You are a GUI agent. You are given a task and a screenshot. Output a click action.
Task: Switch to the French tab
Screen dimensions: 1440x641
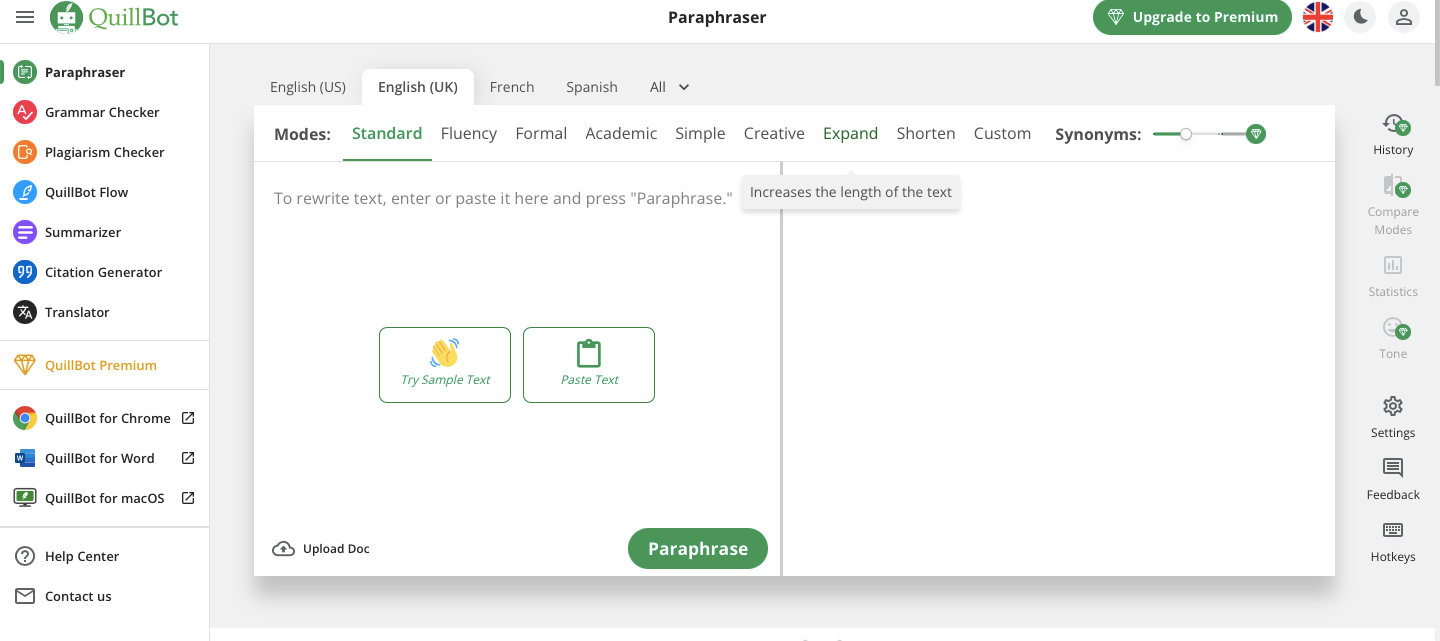pyautogui.click(x=512, y=87)
